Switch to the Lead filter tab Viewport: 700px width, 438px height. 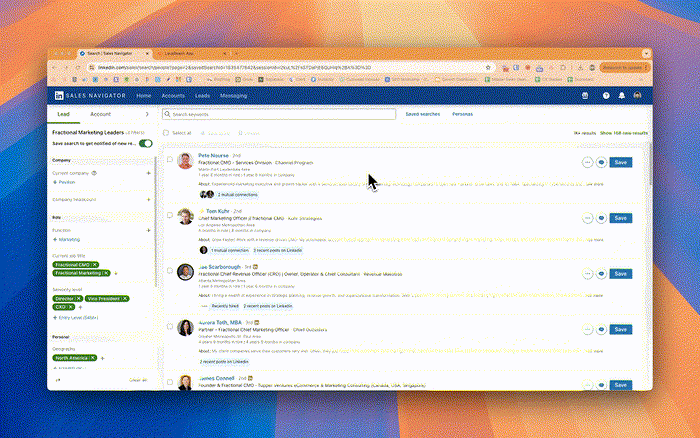pyautogui.click(x=63, y=114)
